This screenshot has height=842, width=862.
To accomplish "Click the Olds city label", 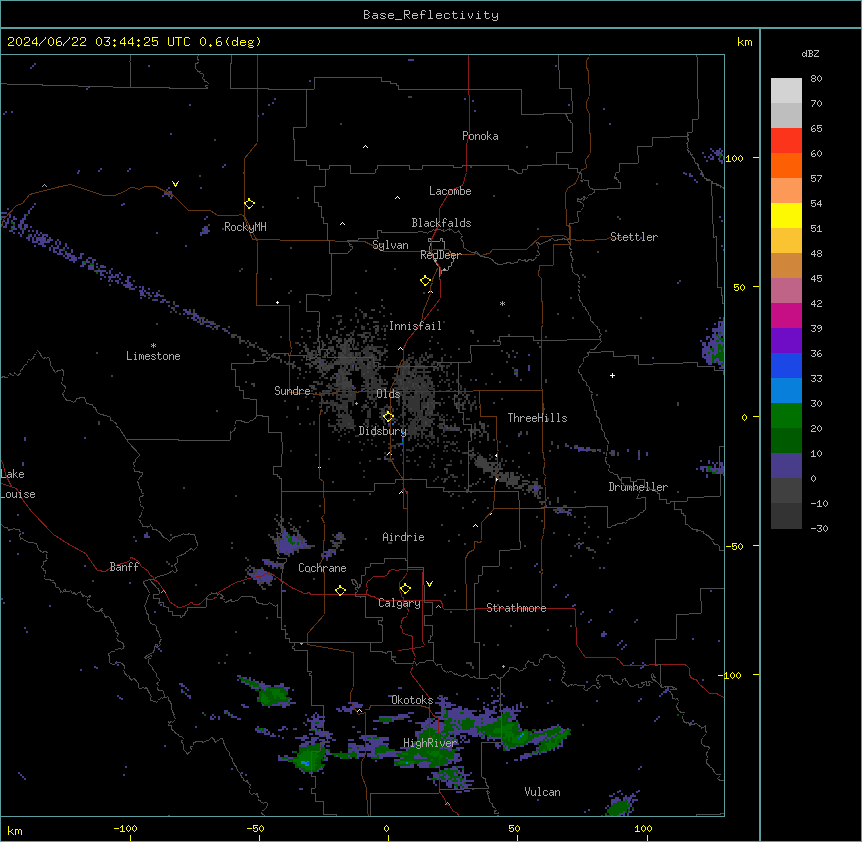I will tap(388, 394).
